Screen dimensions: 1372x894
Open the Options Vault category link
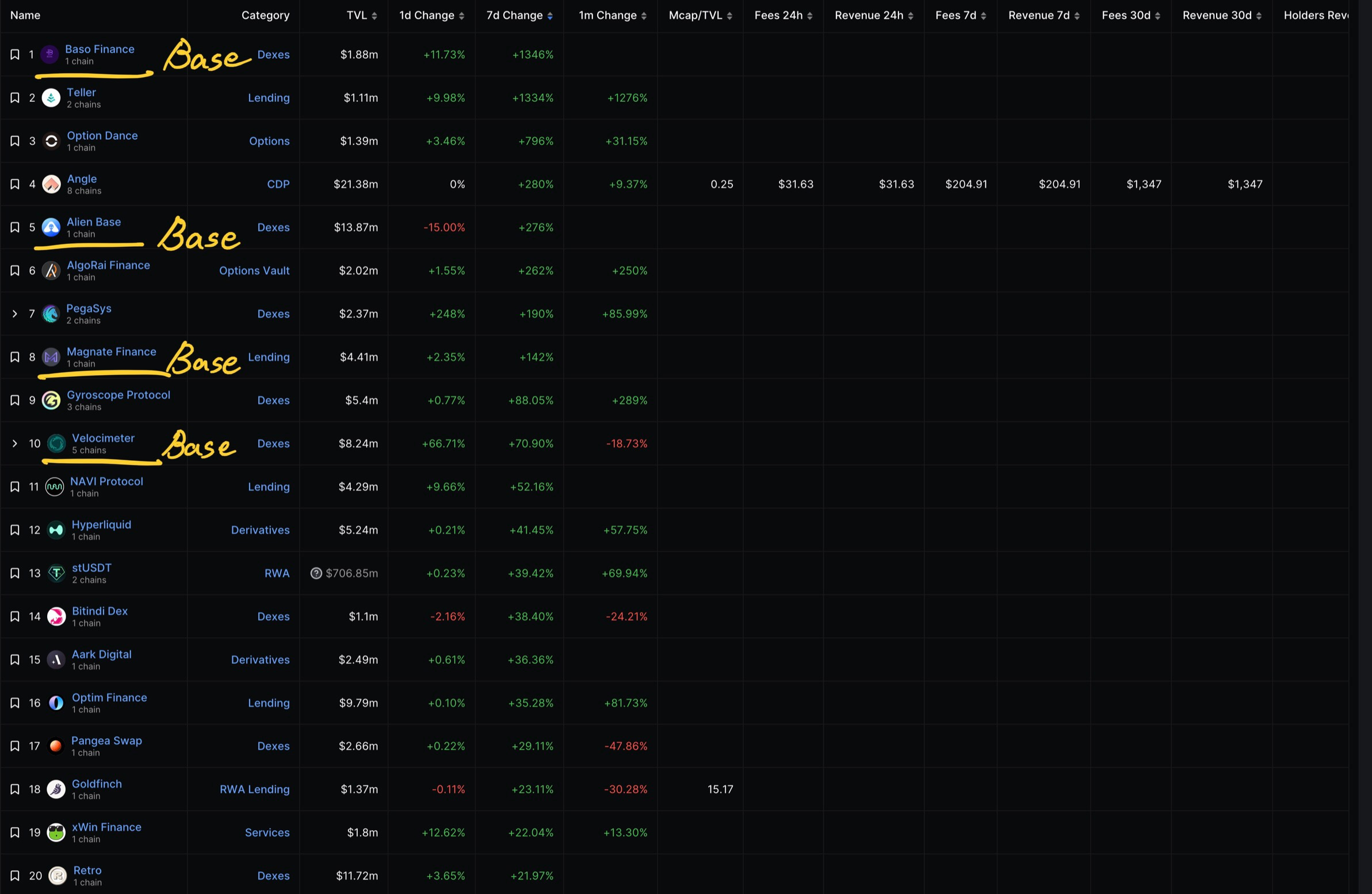click(x=254, y=271)
